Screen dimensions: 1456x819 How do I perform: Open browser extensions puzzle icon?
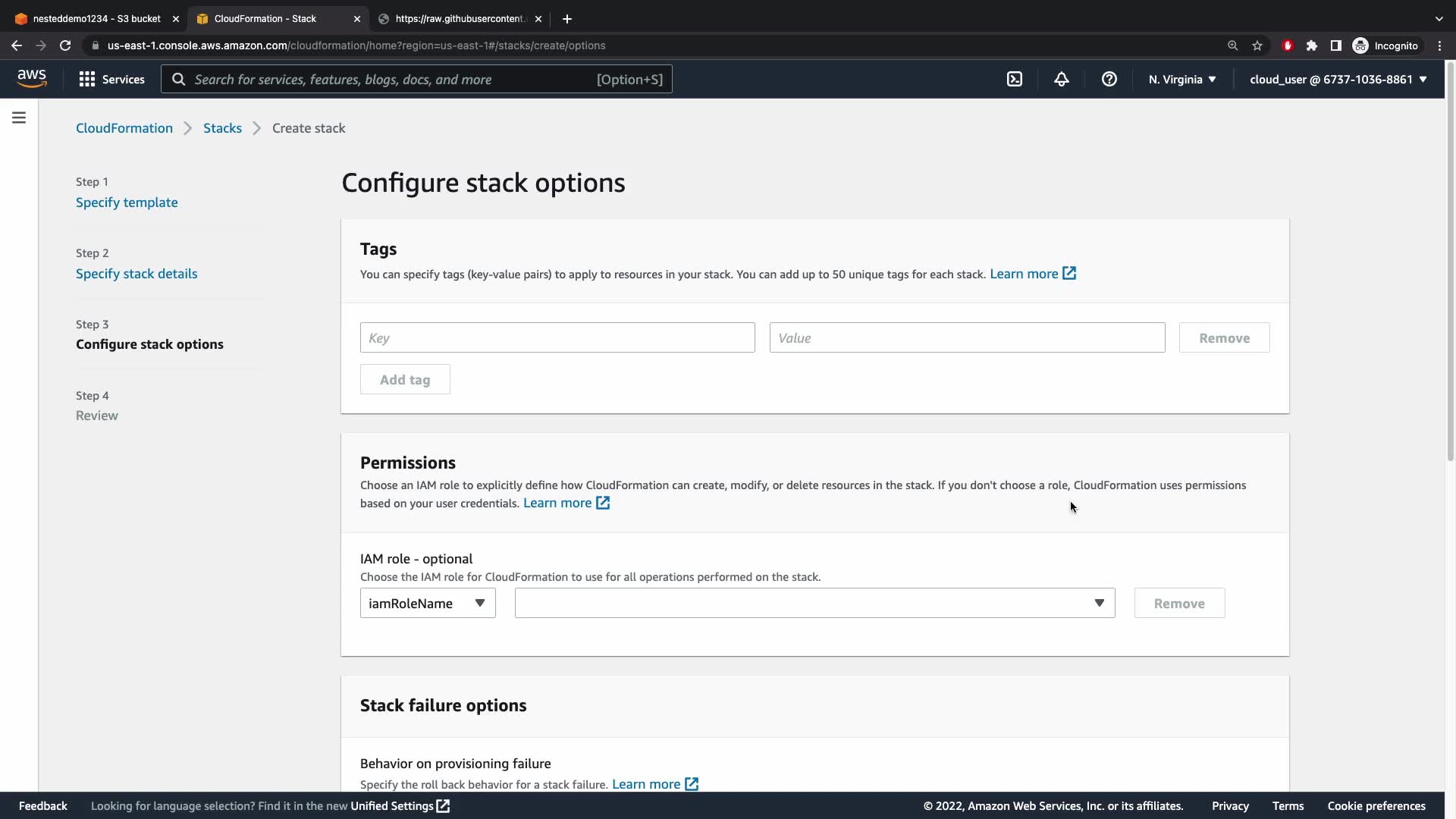coord(1311,45)
